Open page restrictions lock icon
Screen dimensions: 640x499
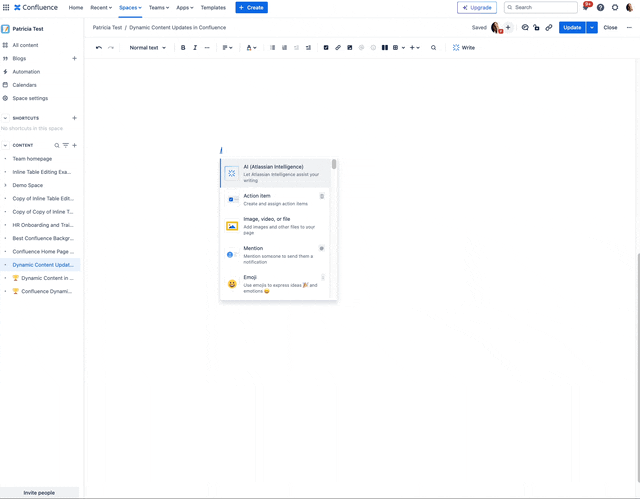tap(536, 27)
